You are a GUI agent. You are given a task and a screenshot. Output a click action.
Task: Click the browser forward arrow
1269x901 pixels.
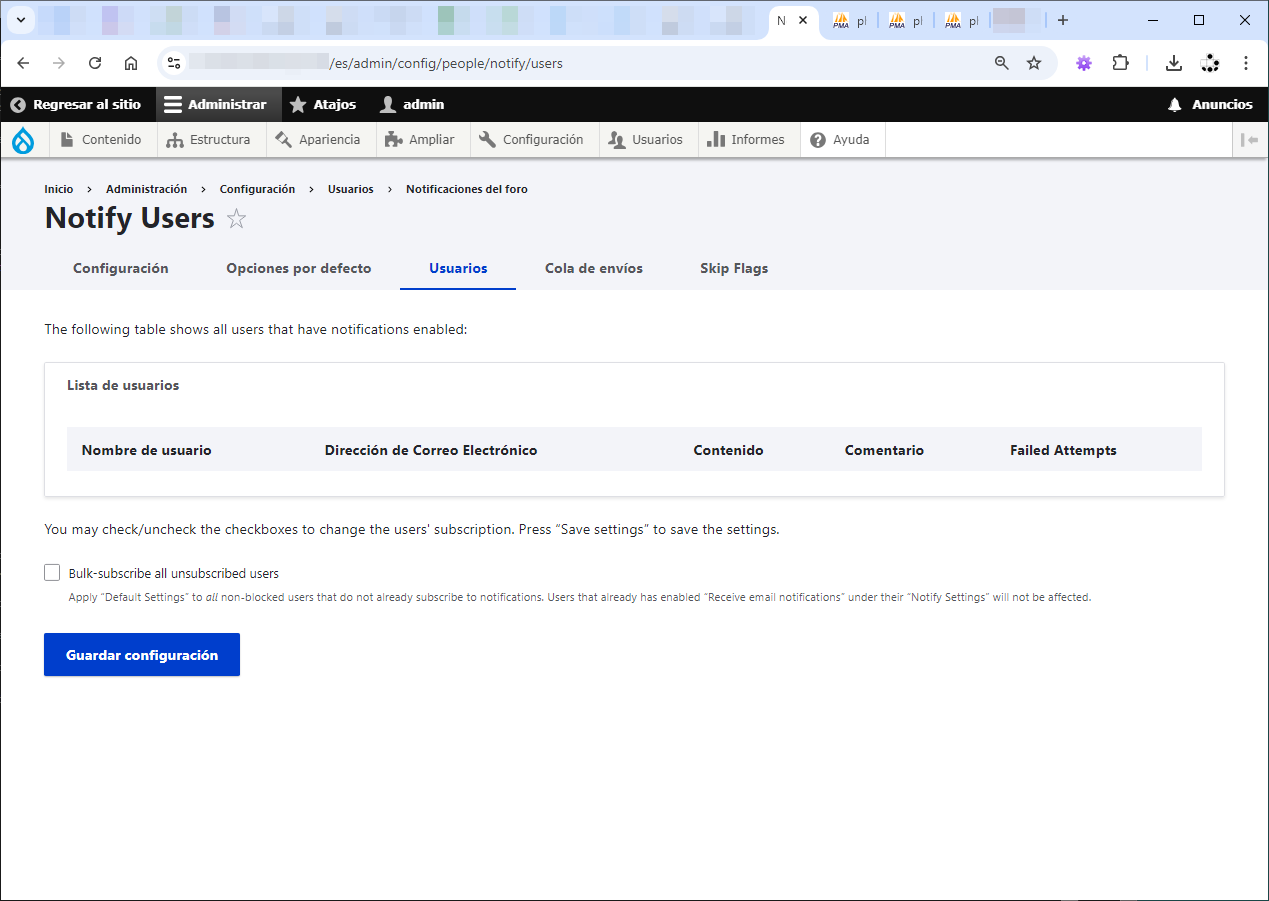coord(59,63)
